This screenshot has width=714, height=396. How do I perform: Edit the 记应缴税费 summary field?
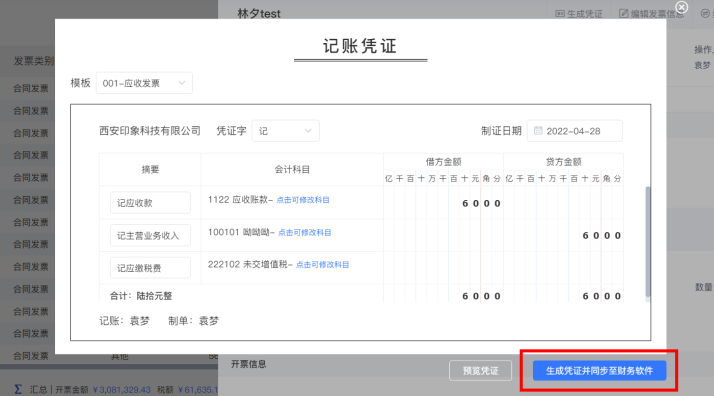(150, 268)
